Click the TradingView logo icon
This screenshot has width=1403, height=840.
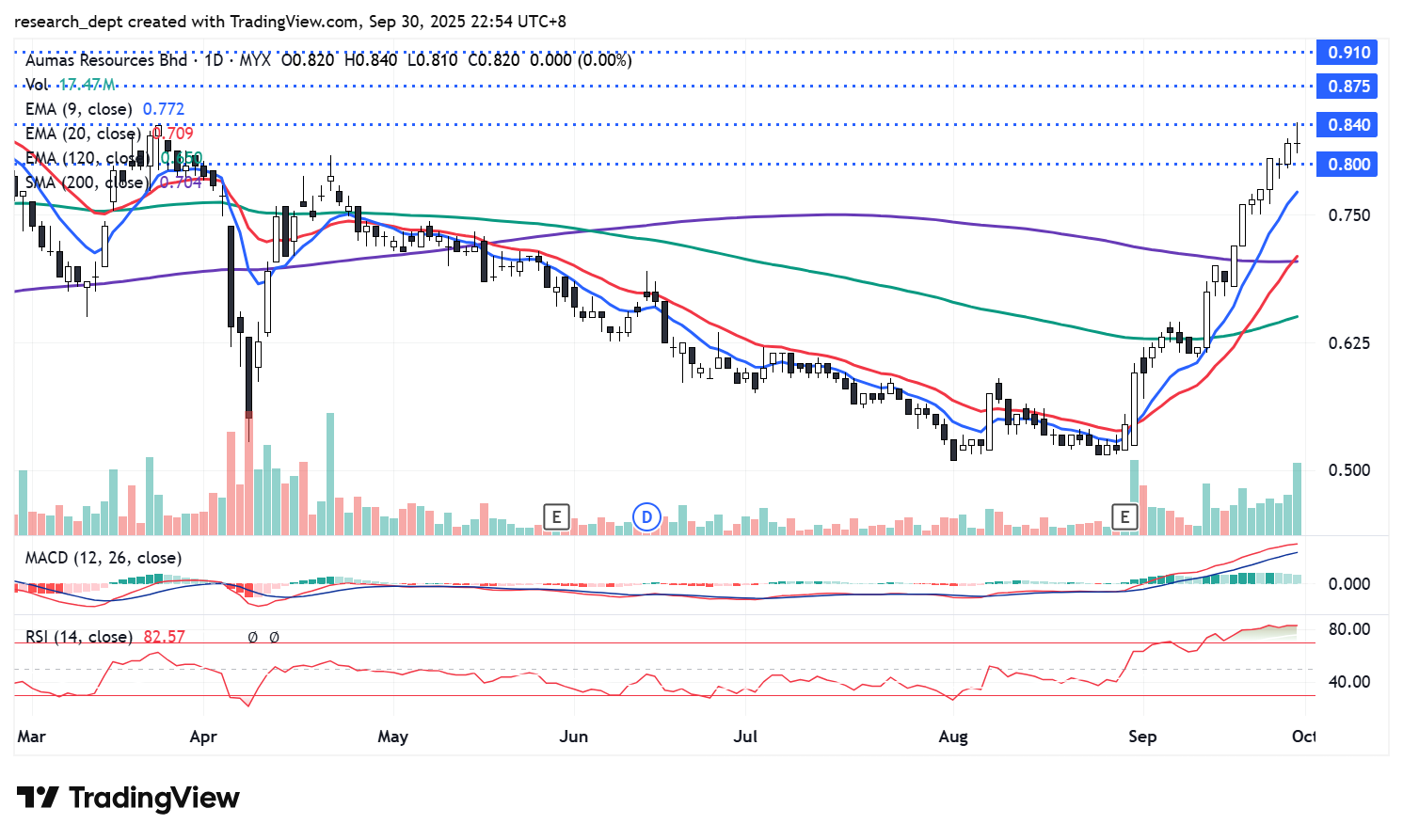[38, 799]
